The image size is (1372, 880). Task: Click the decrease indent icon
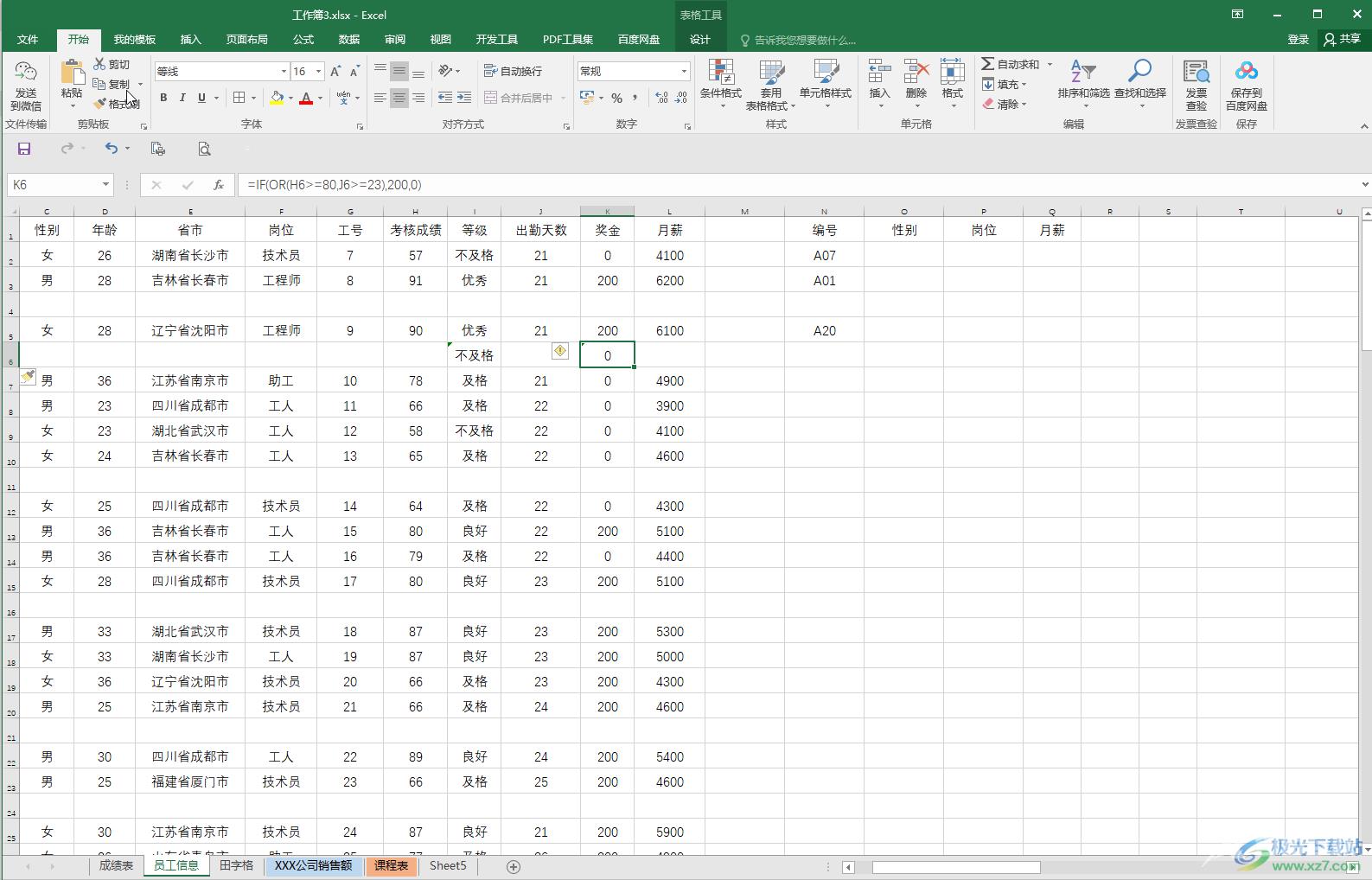pos(445,98)
